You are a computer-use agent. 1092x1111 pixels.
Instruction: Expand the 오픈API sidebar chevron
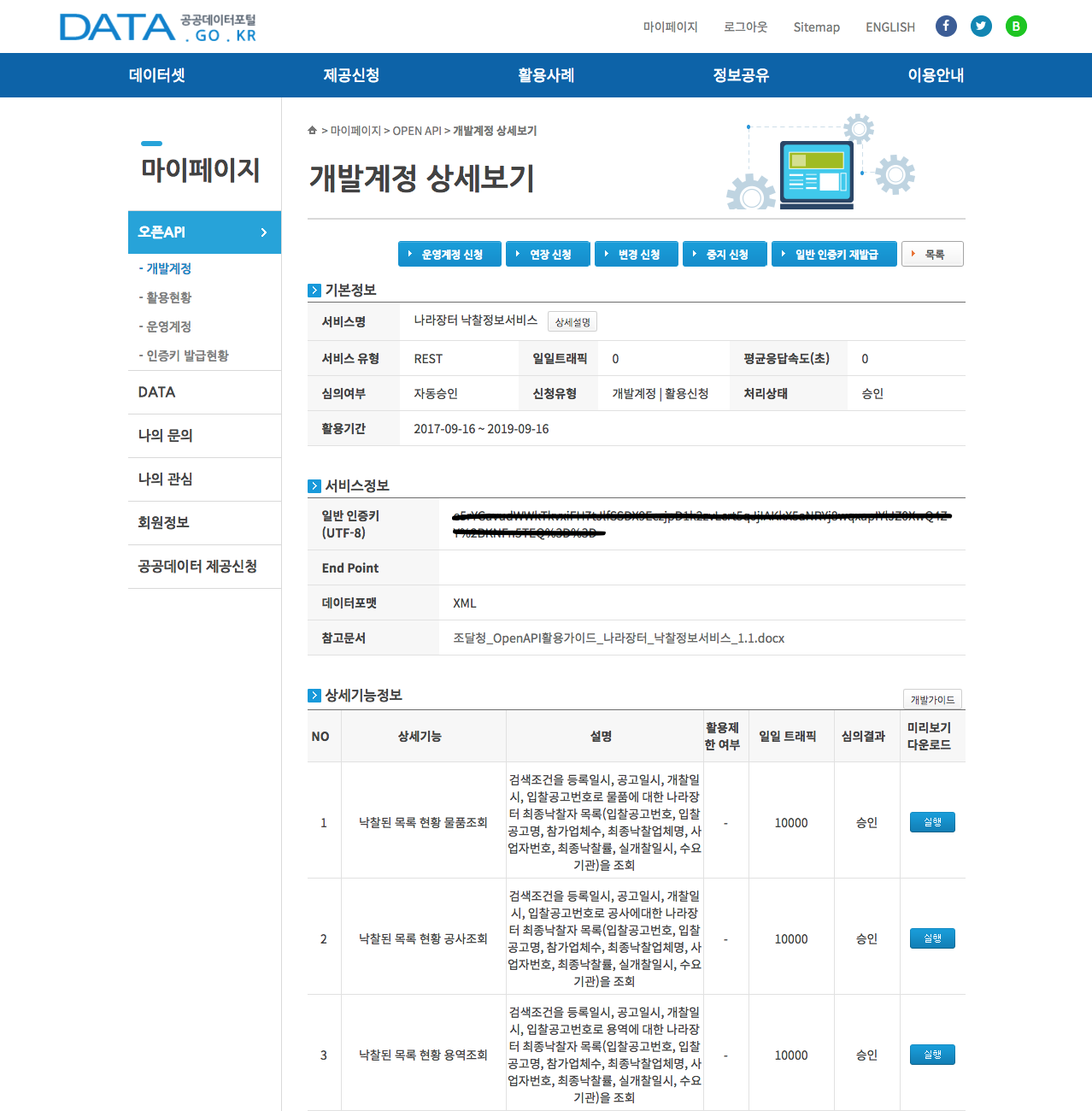click(x=264, y=232)
